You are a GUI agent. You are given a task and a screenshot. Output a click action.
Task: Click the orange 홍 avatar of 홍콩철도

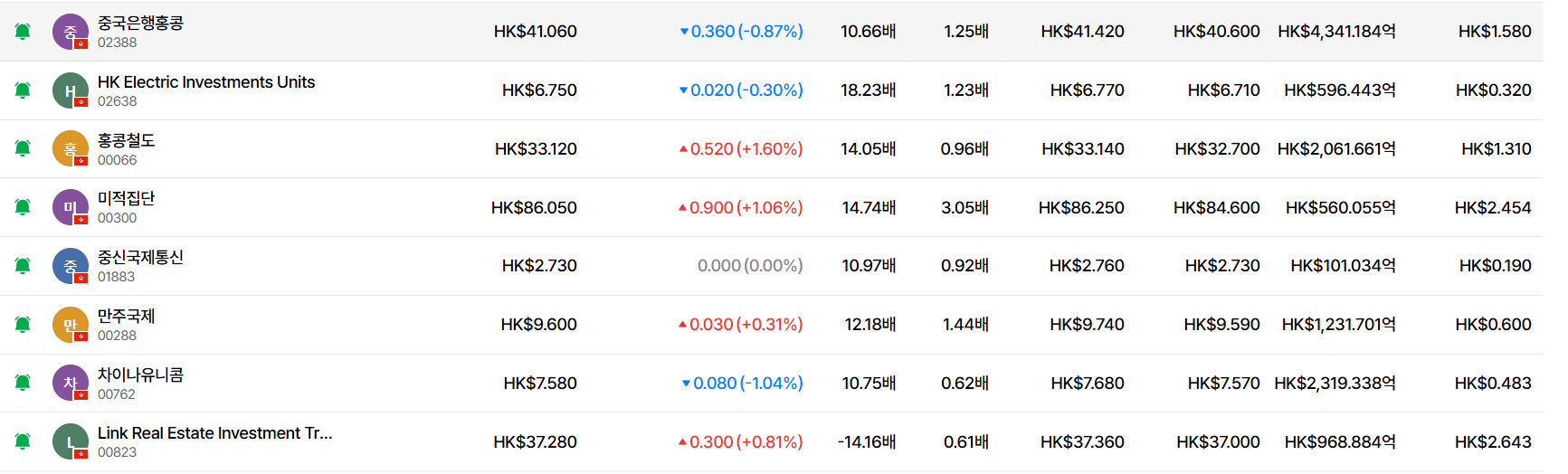click(70, 148)
